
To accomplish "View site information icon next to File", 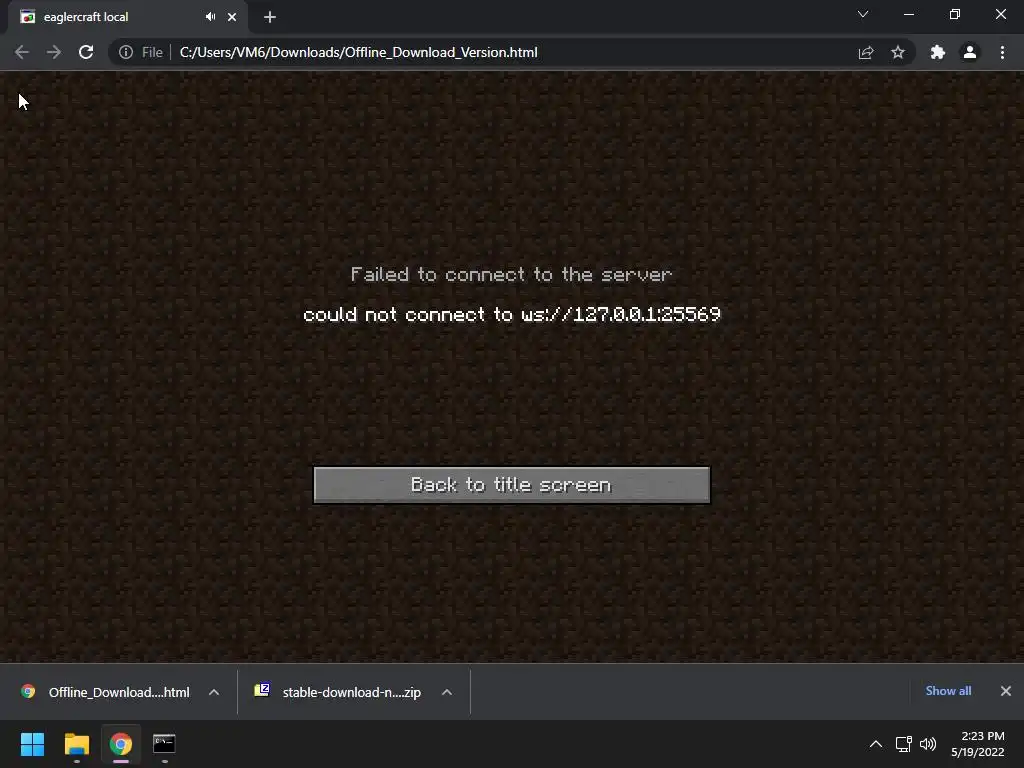I will [125, 52].
